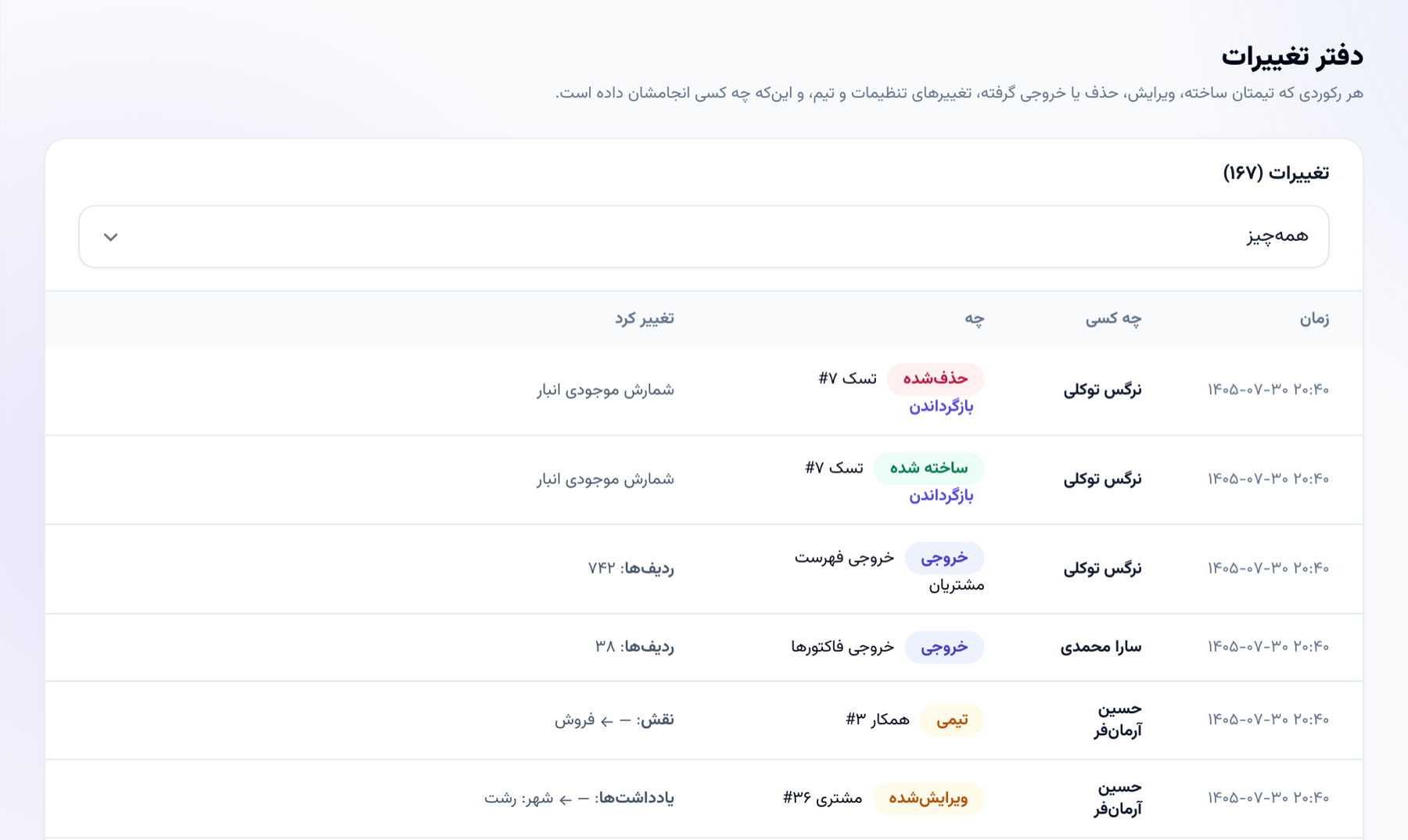
Task: Click the ویرایش‌شده badge
Action: pyautogui.click(x=928, y=798)
